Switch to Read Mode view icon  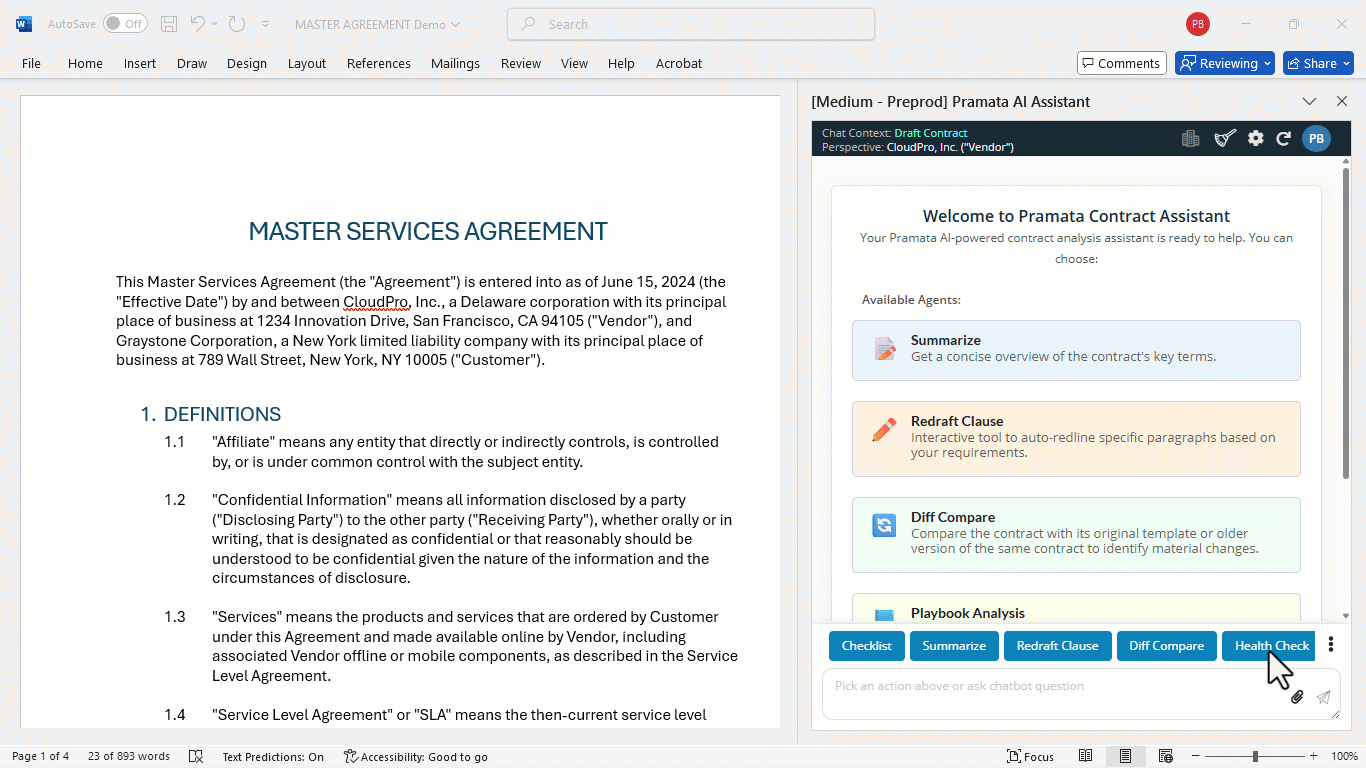(x=1086, y=756)
